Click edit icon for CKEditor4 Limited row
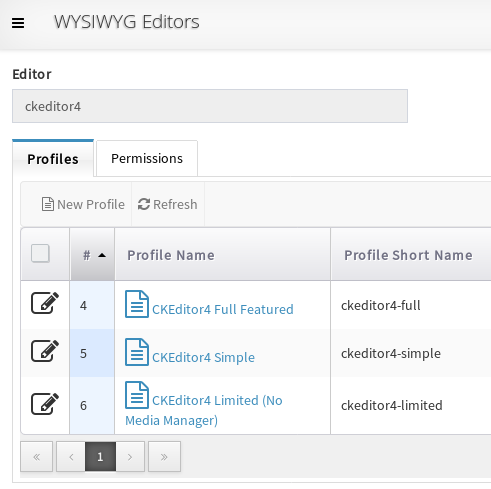Image resolution: width=491 pixels, height=489 pixels. [x=45, y=404]
